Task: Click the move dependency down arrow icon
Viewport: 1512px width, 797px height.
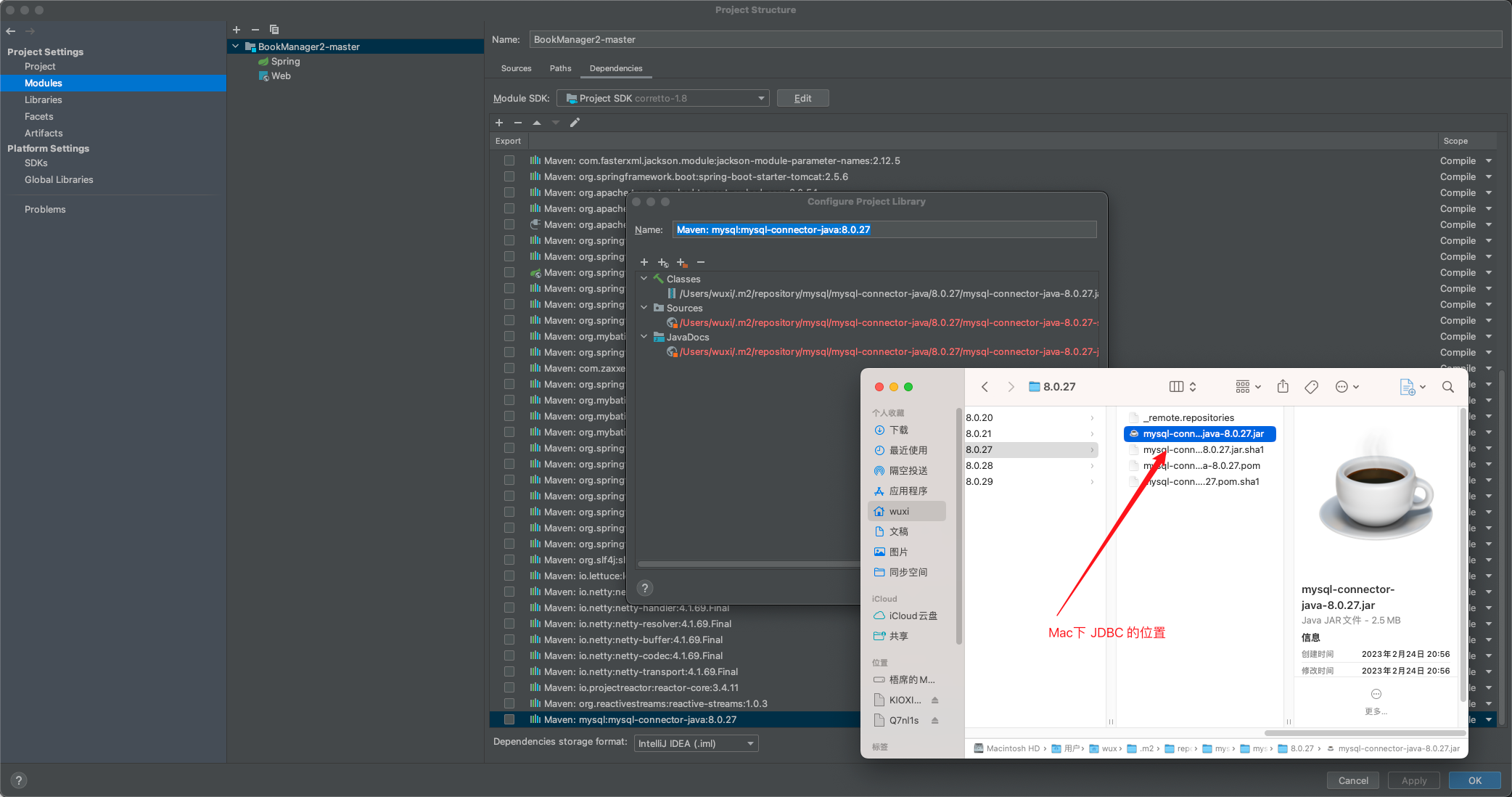Action: tap(556, 123)
